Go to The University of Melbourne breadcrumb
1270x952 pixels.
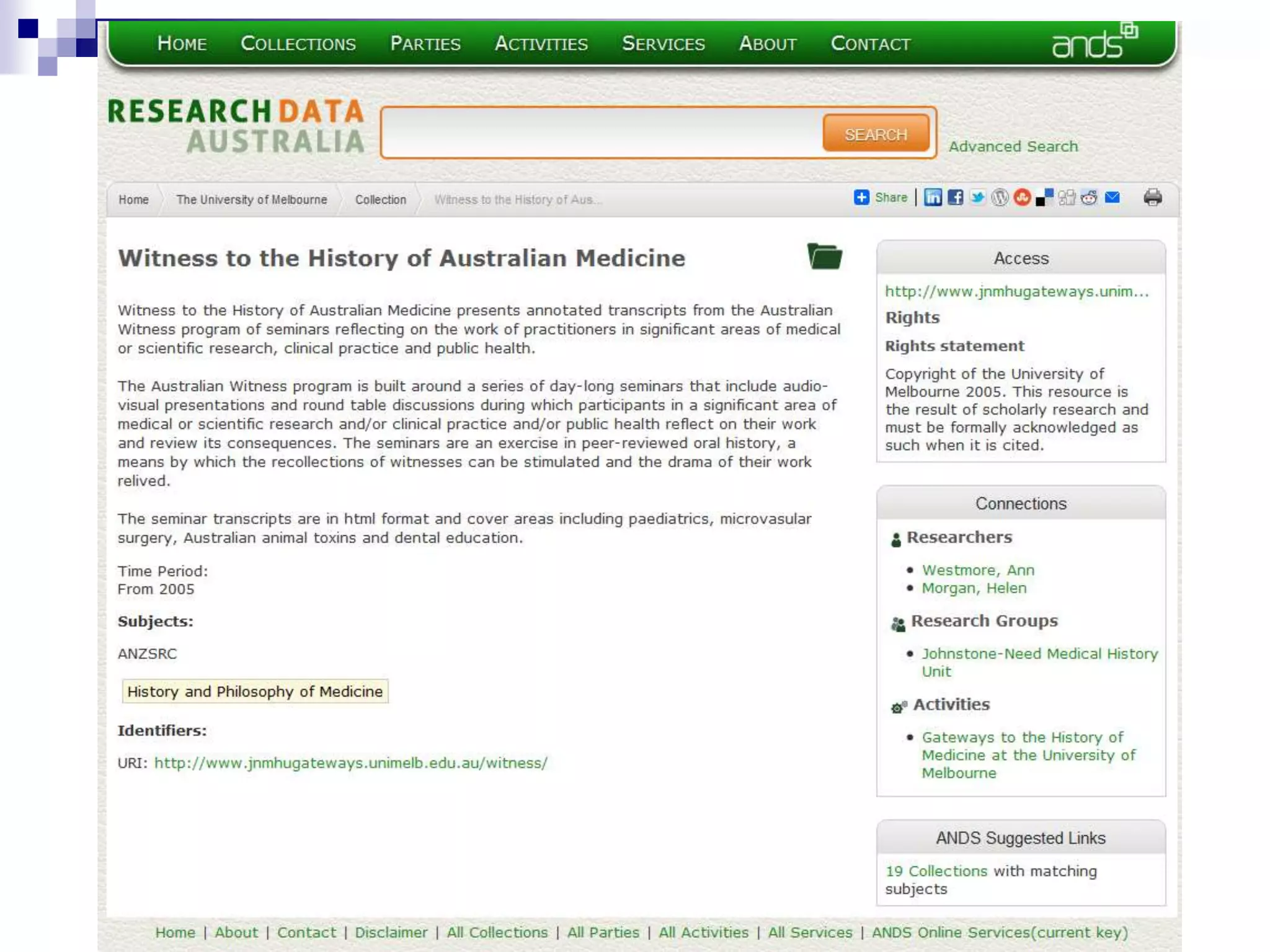tap(251, 200)
